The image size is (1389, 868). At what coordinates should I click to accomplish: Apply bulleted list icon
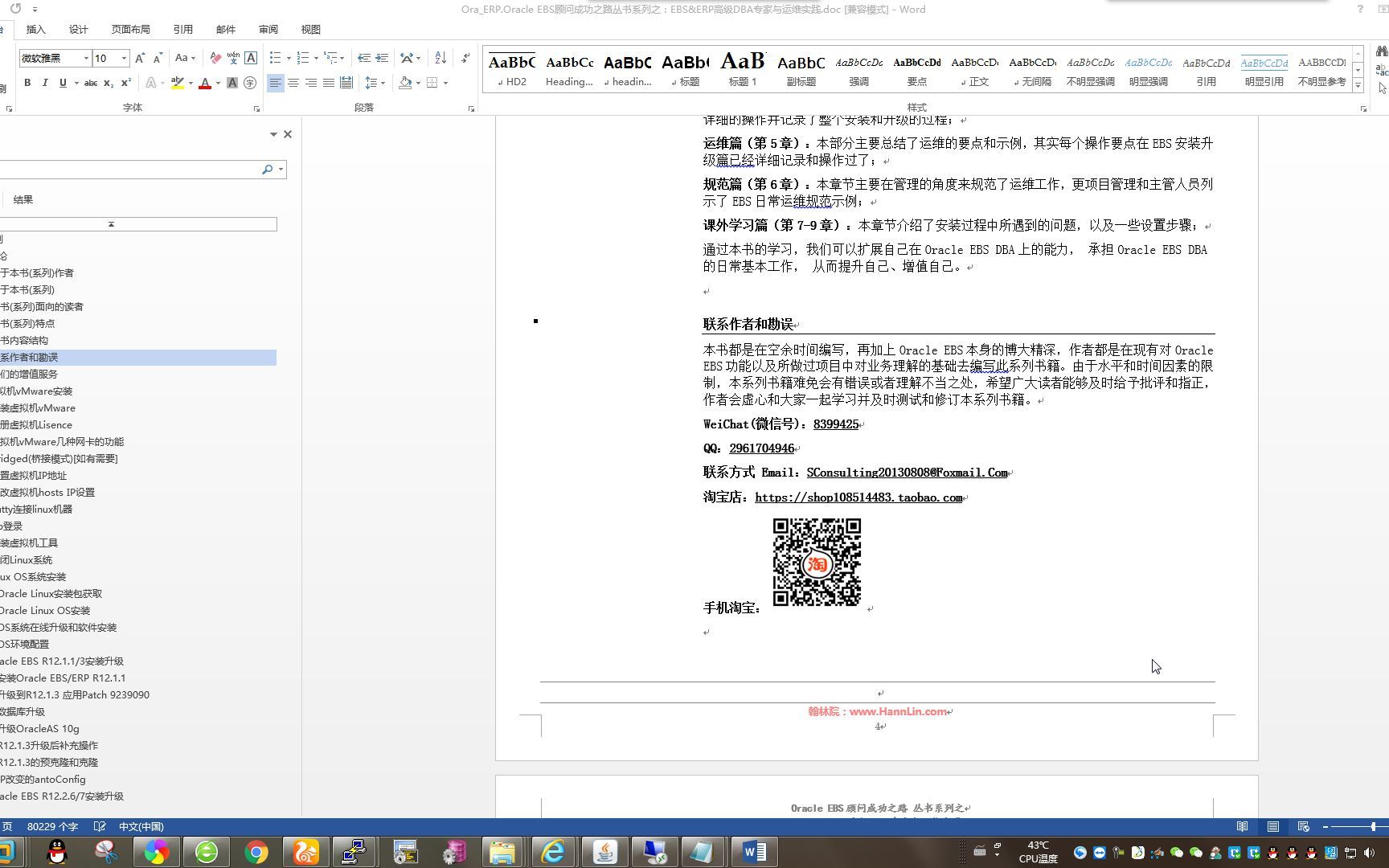click(x=275, y=58)
